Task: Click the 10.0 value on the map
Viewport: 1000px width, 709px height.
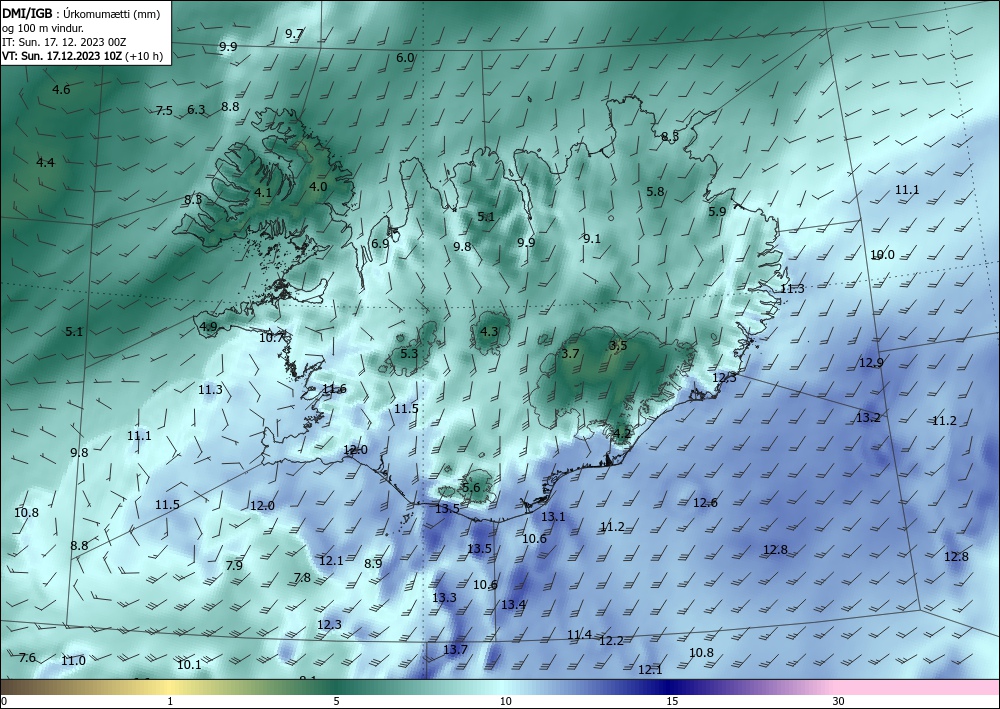Action: (883, 254)
